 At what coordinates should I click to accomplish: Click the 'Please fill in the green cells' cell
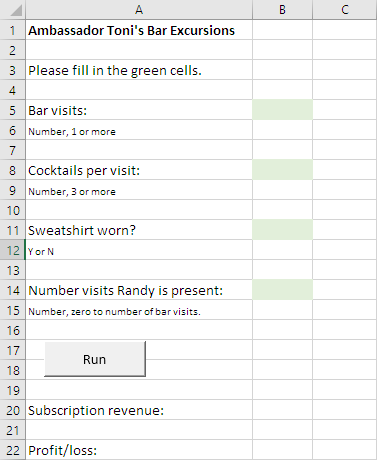[x=139, y=70]
